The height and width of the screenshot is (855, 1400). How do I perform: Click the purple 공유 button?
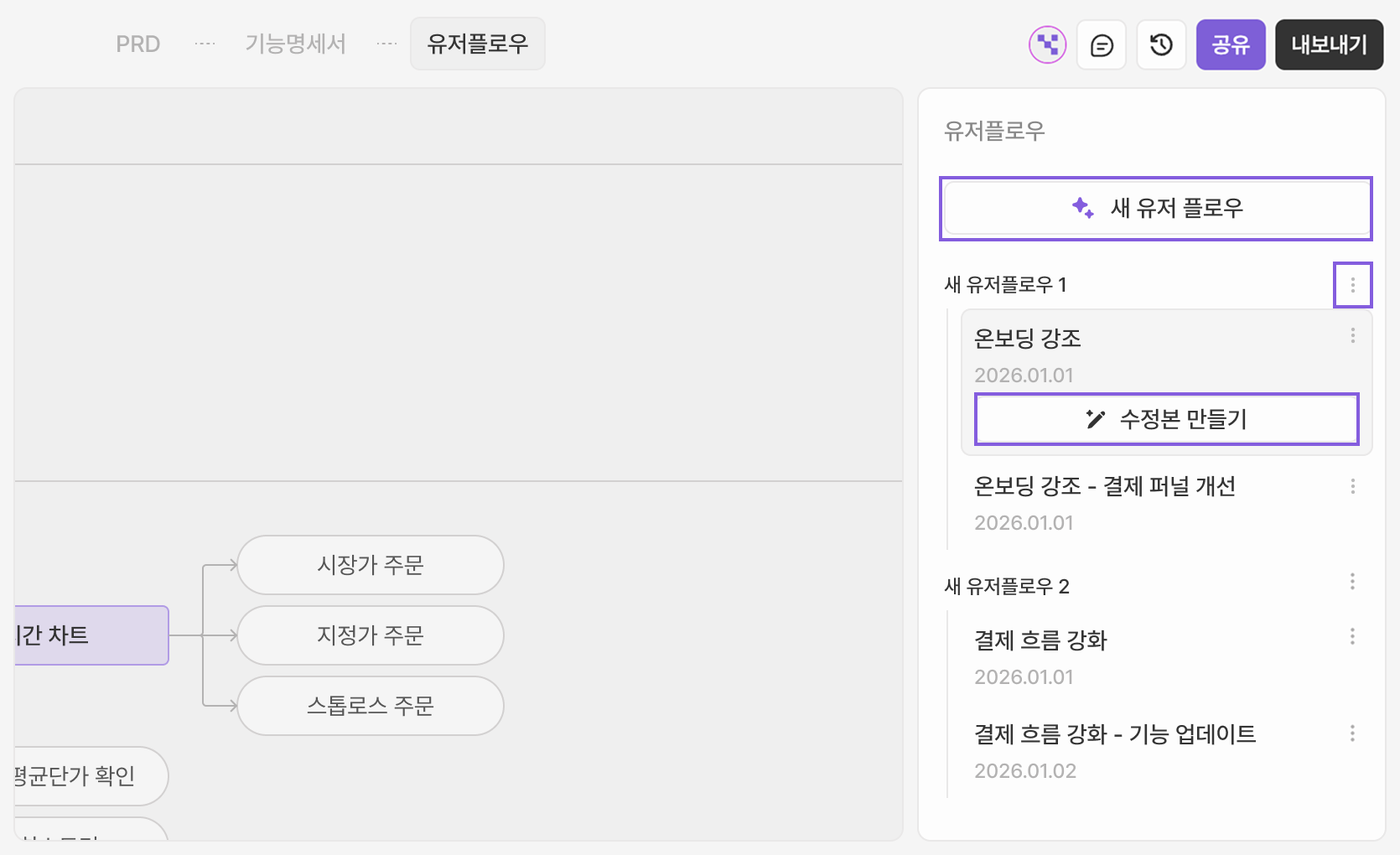[x=1230, y=44]
